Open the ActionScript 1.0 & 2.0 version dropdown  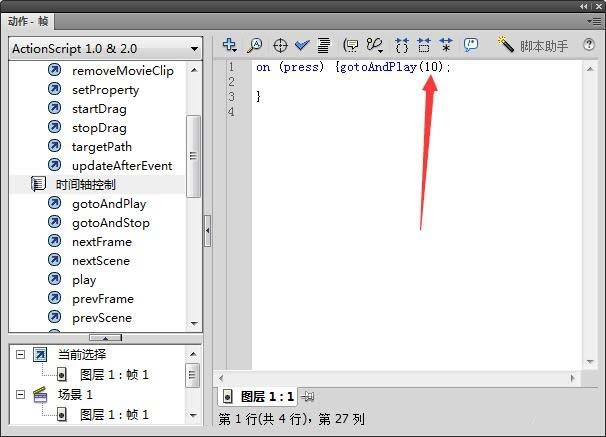click(x=106, y=49)
